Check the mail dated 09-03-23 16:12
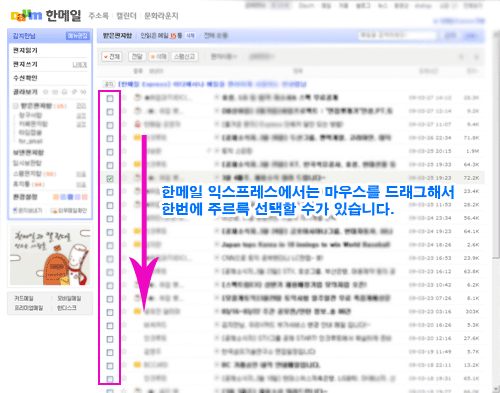The width and height of the screenshot is (500, 393). [110, 272]
